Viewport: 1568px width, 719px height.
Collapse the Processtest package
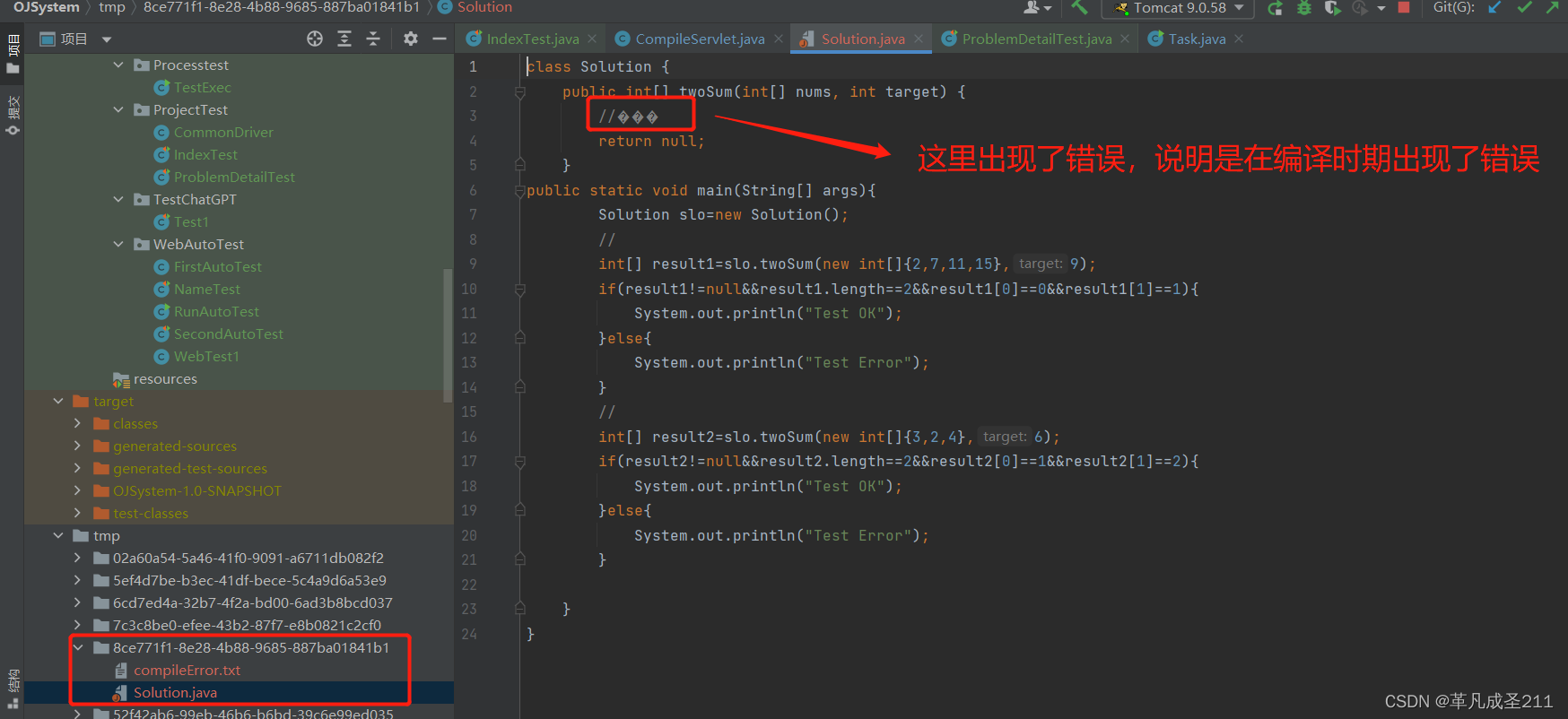click(118, 65)
